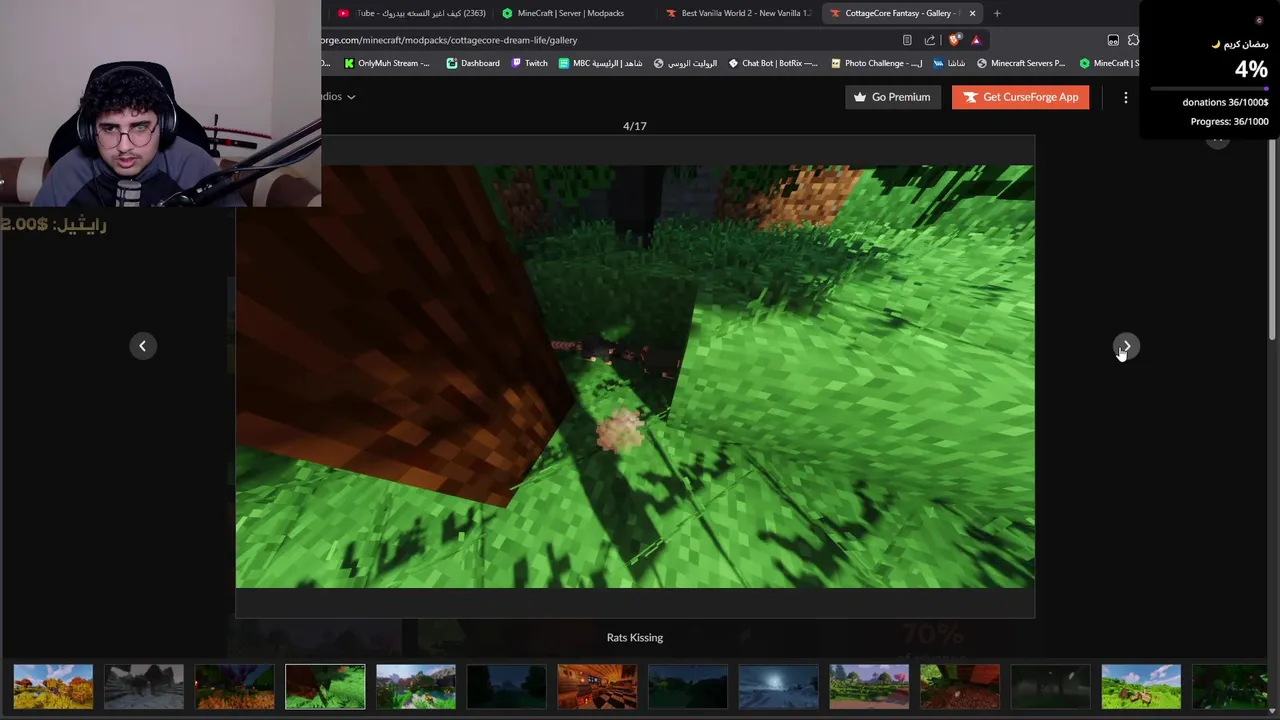Click the main gallery image
This screenshot has width=1280, height=720.
635,376
